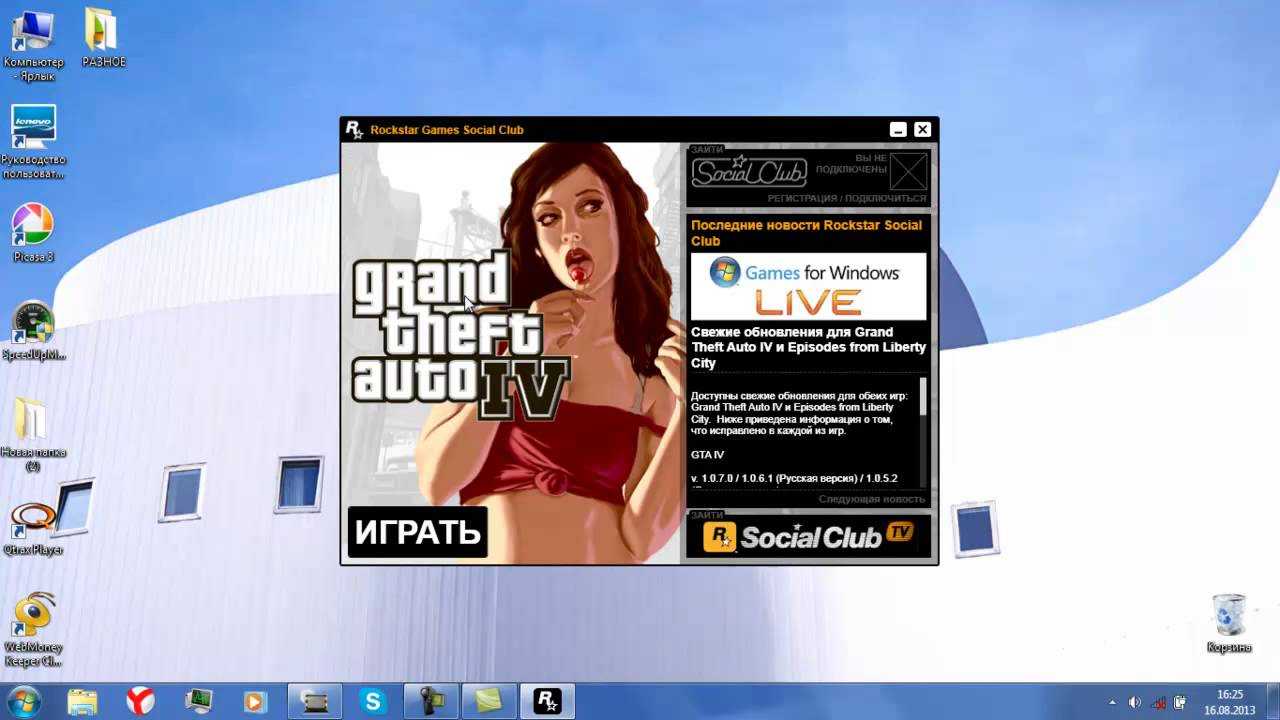Open the media player taskbar icon
The height and width of the screenshot is (720, 1280).
[x=257, y=701]
